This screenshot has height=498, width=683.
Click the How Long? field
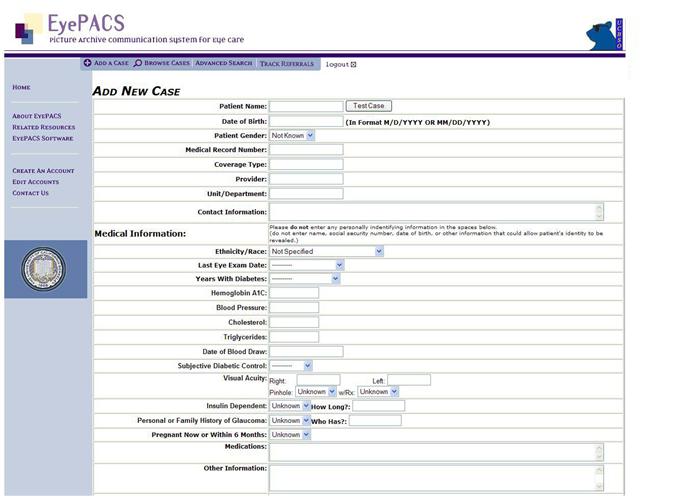[379, 406]
